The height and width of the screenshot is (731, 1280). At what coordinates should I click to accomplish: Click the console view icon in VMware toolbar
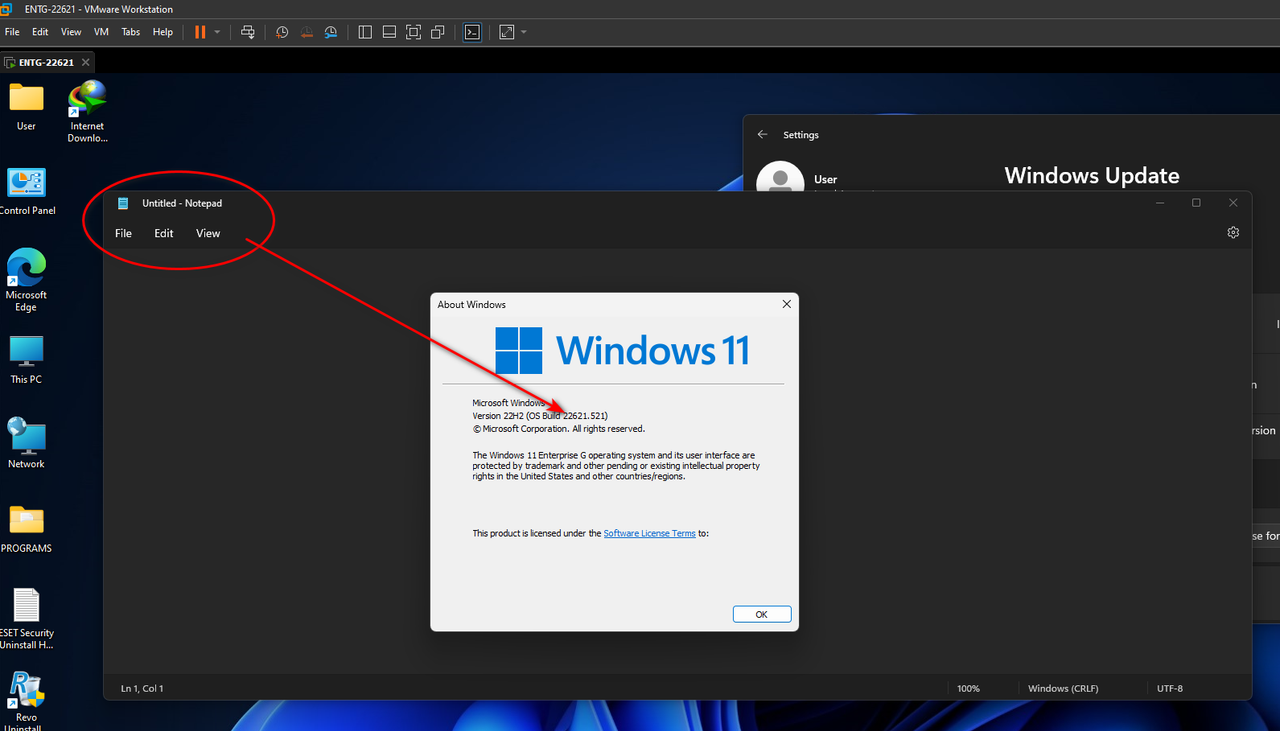(472, 32)
